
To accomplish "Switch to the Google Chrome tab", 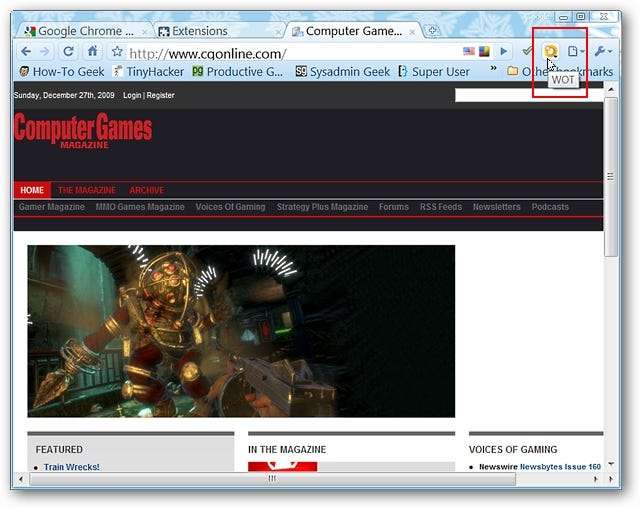I will pyautogui.click(x=83, y=31).
